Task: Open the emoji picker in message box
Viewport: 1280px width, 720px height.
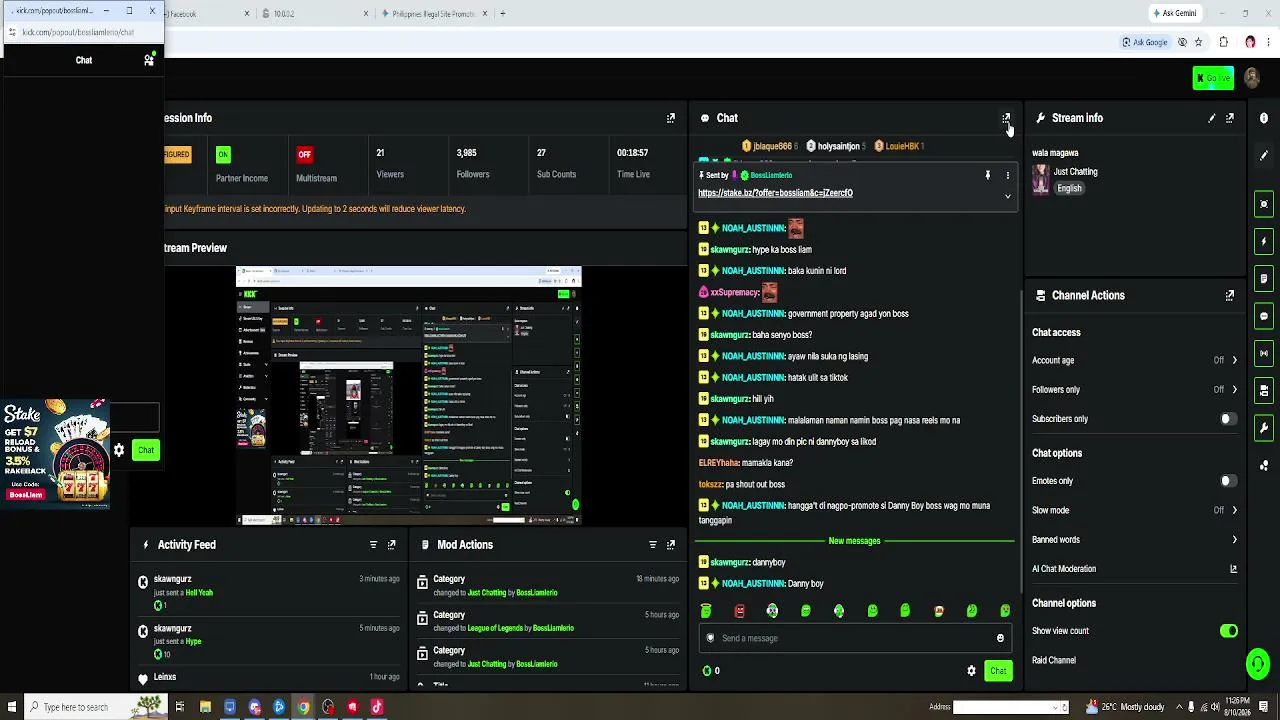Action: [x=1000, y=638]
